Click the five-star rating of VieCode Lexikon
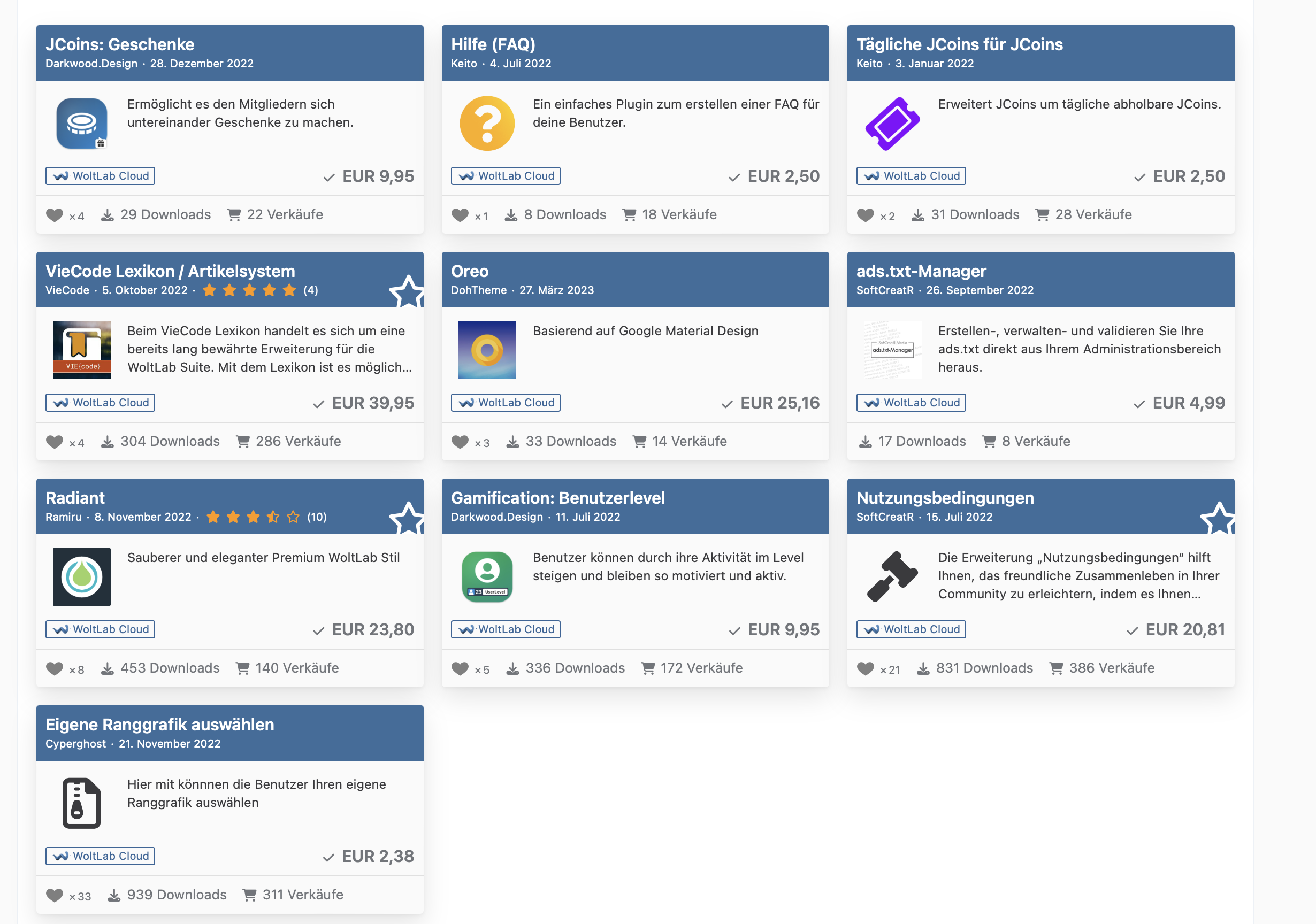This screenshot has height=924, width=1316. (249, 290)
